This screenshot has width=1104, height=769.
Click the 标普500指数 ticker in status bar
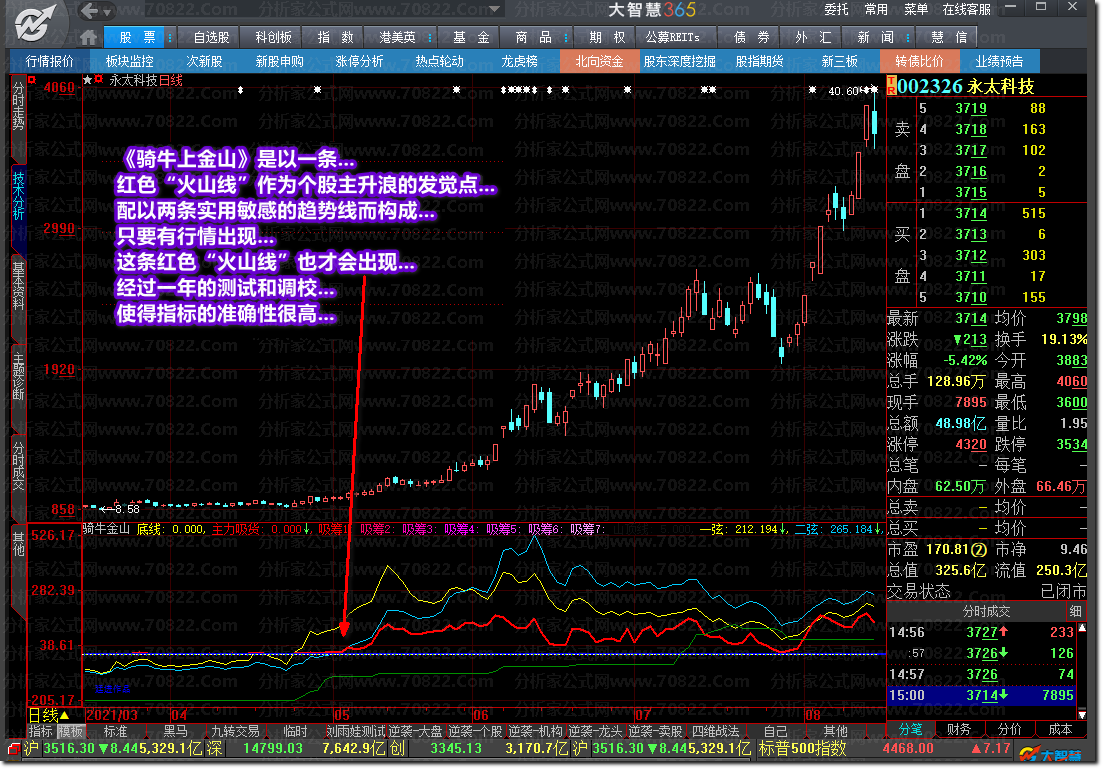pos(802,749)
